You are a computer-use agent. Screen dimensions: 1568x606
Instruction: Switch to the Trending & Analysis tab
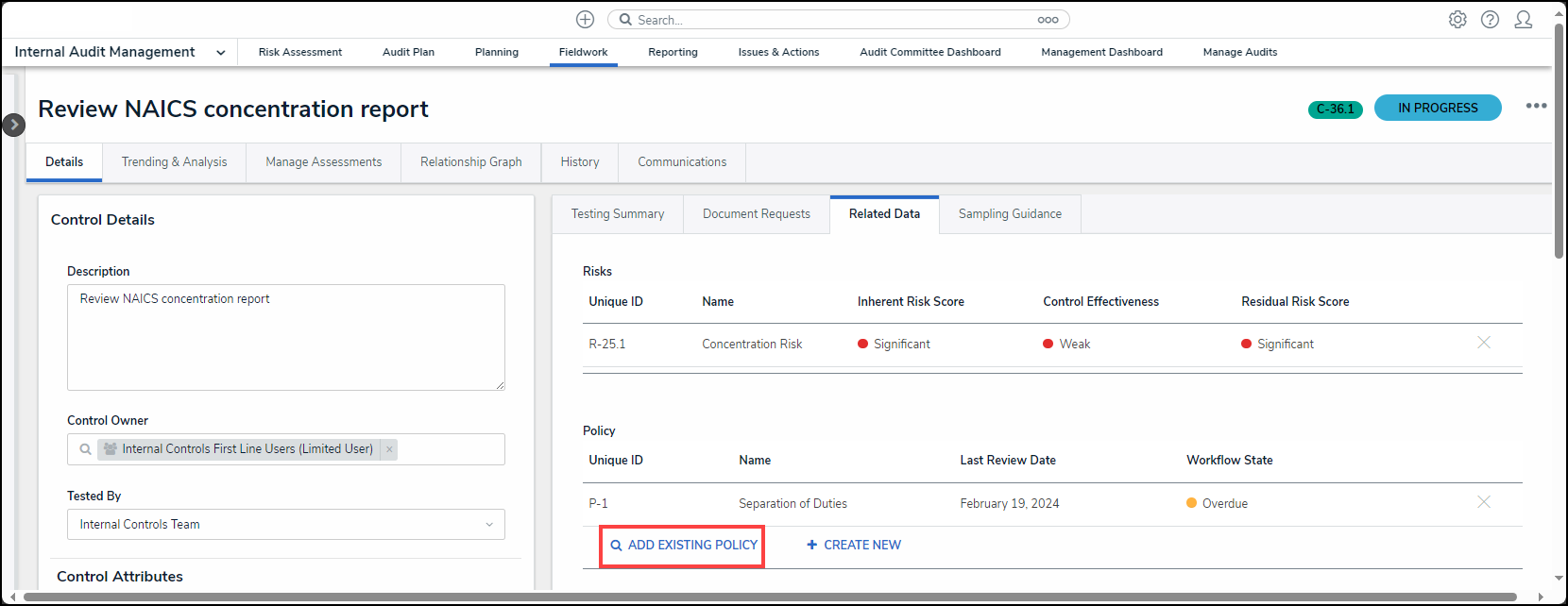click(174, 162)
